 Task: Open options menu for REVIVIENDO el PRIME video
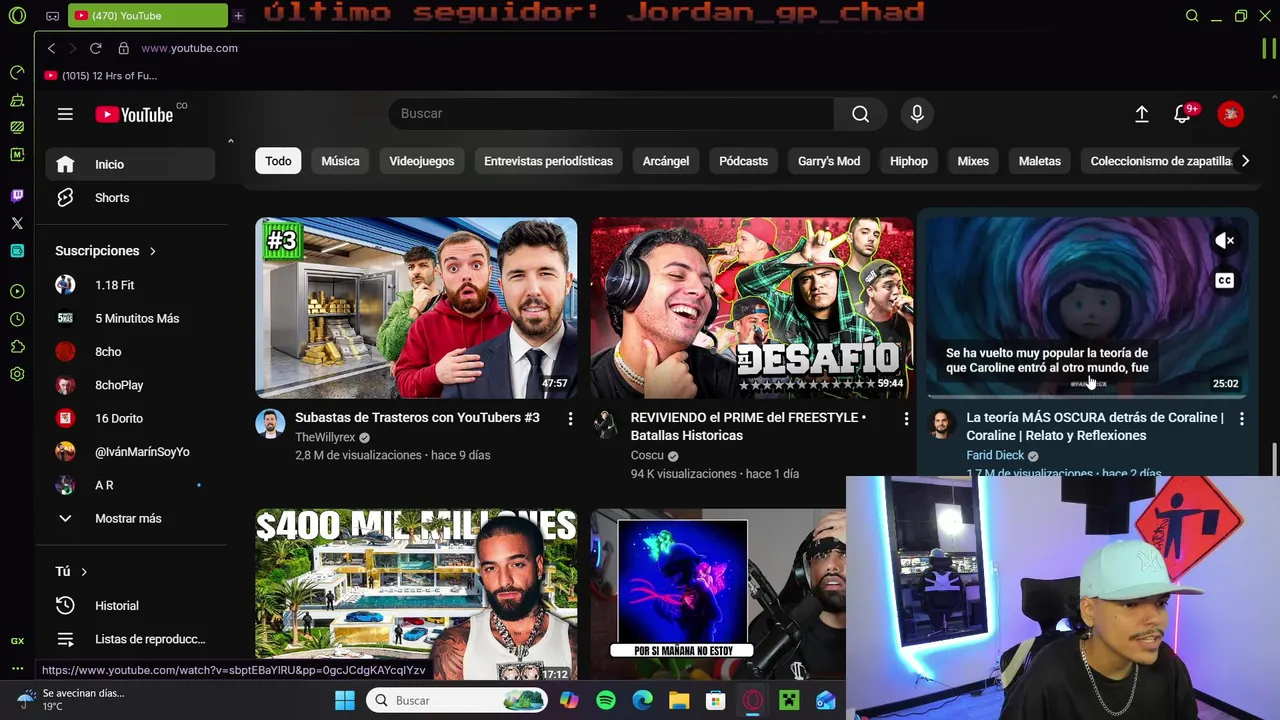point(906,419)
